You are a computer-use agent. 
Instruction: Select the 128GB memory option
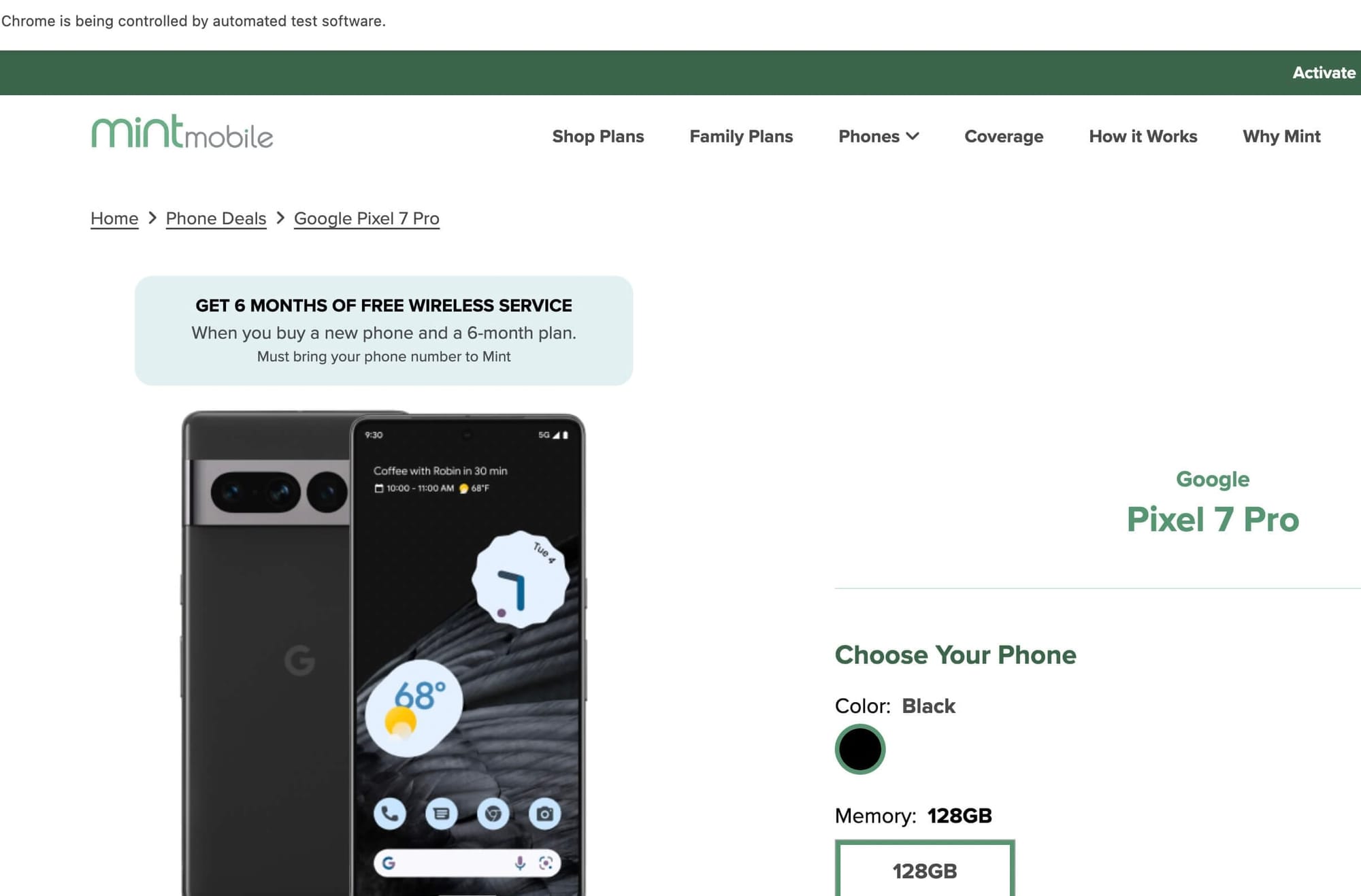[921, 869]
